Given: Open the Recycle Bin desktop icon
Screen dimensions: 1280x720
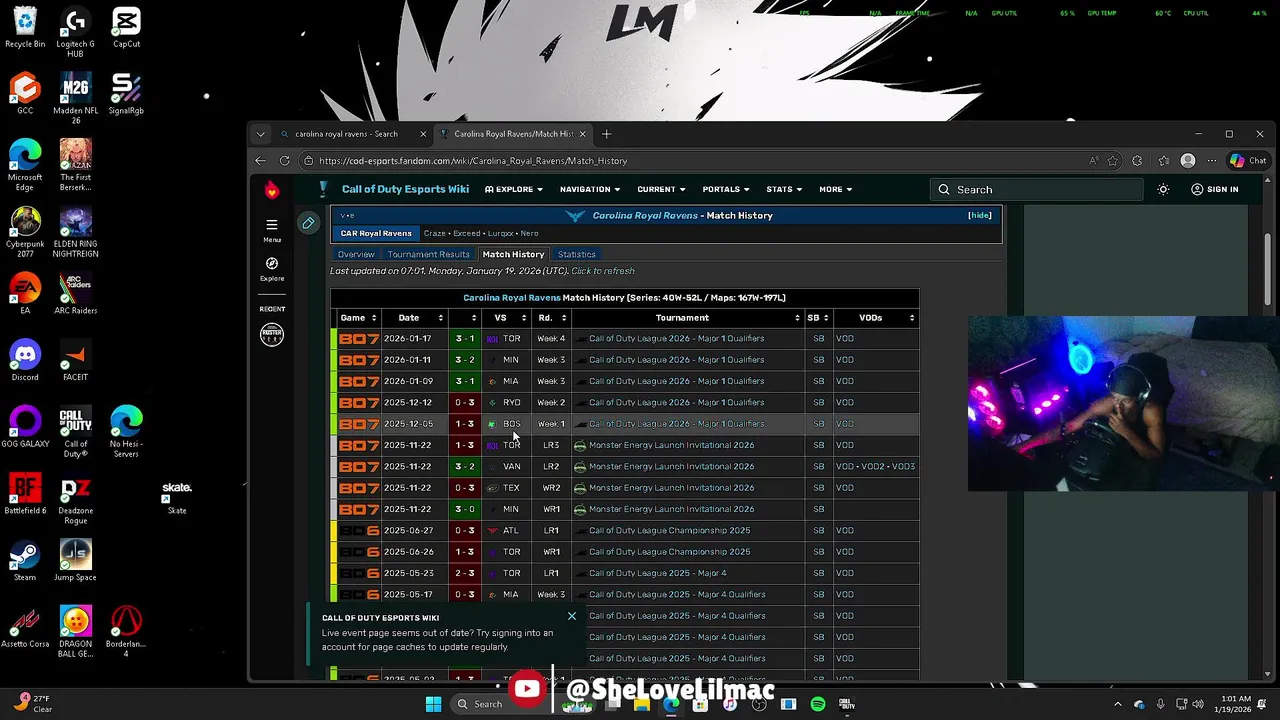Looking at the screenshot, I should pos(25,27).
